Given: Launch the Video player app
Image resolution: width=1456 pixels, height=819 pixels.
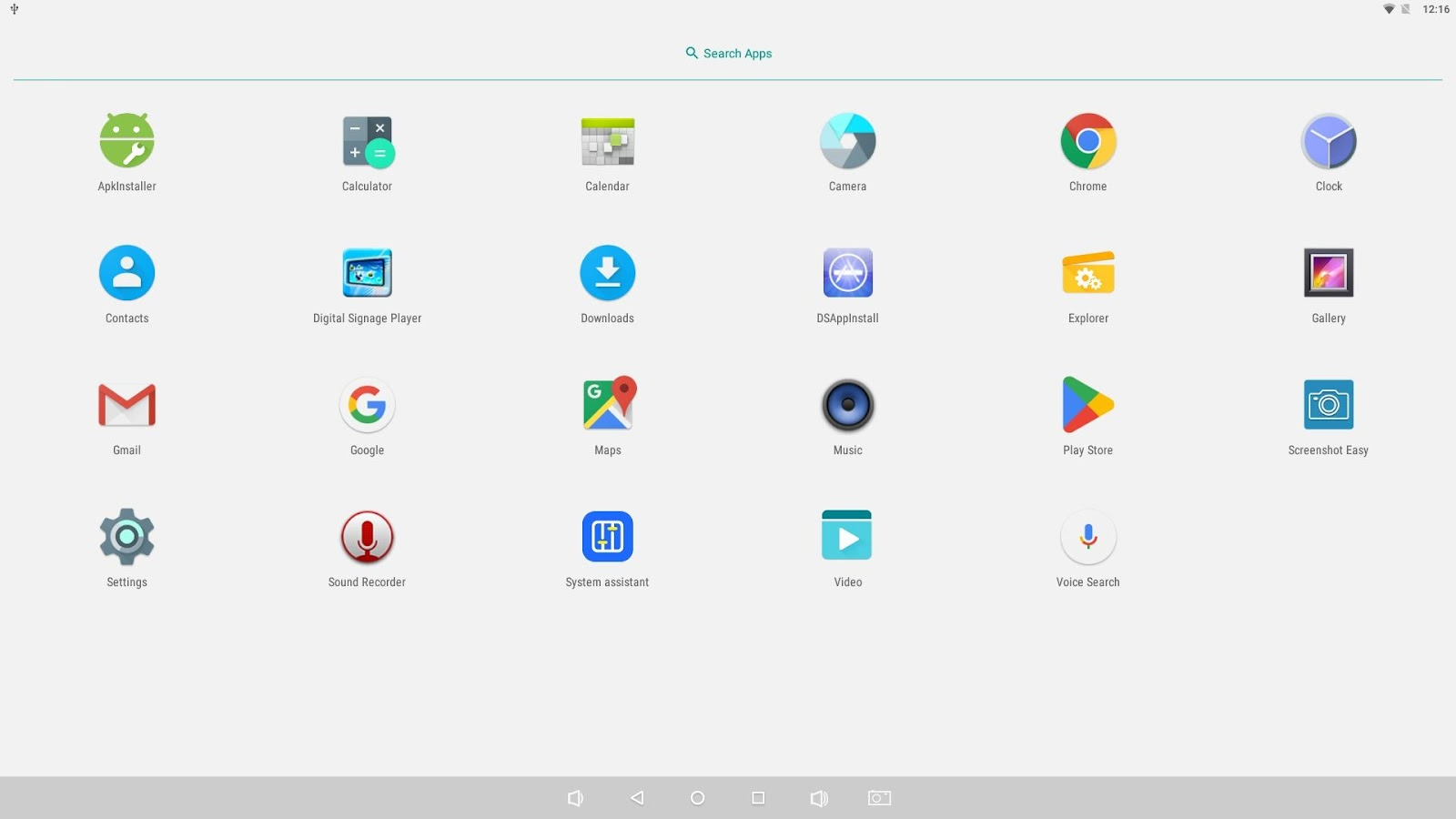Looking at the screenshot, I should (x=847, y=537).
